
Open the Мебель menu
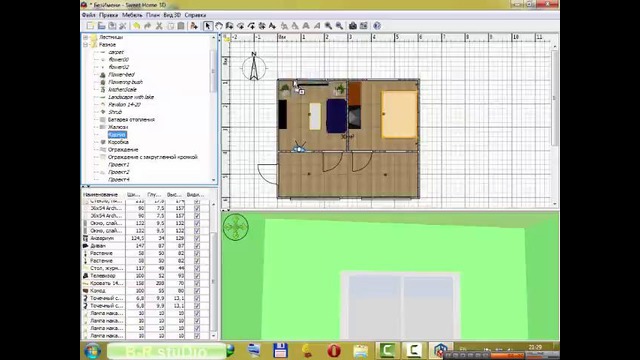(132, 15)
